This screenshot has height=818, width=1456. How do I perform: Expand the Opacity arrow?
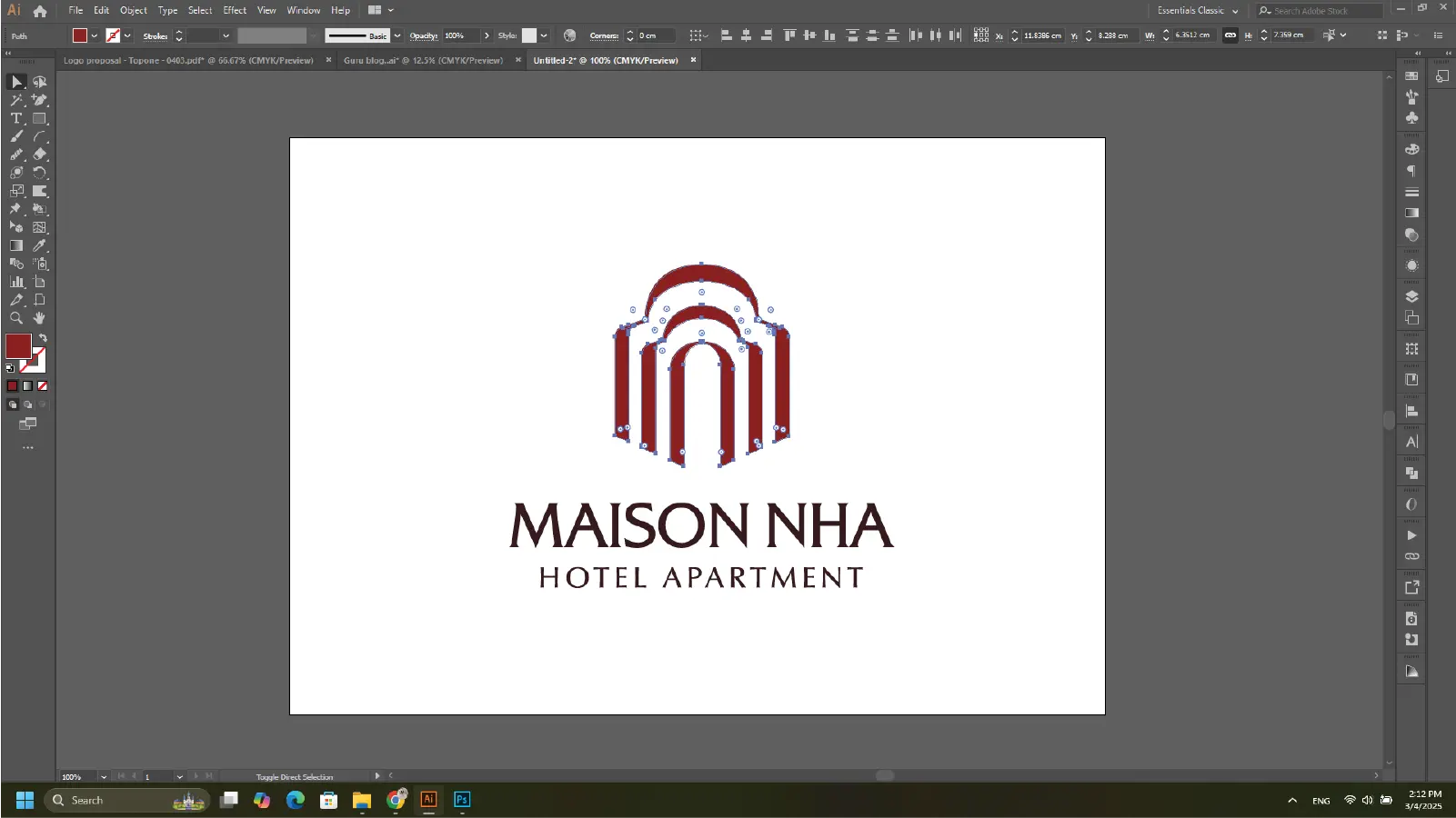487,35
